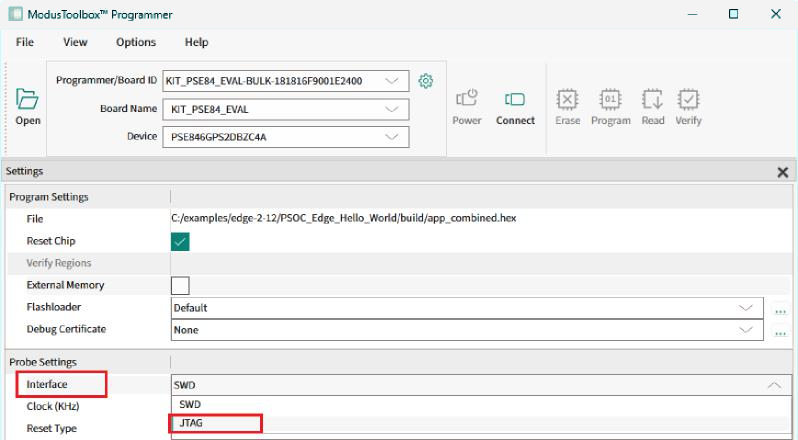Open the Help menu
Image resolution: width=798 pixels, height=440 pixels.
(x=196, y=42)
